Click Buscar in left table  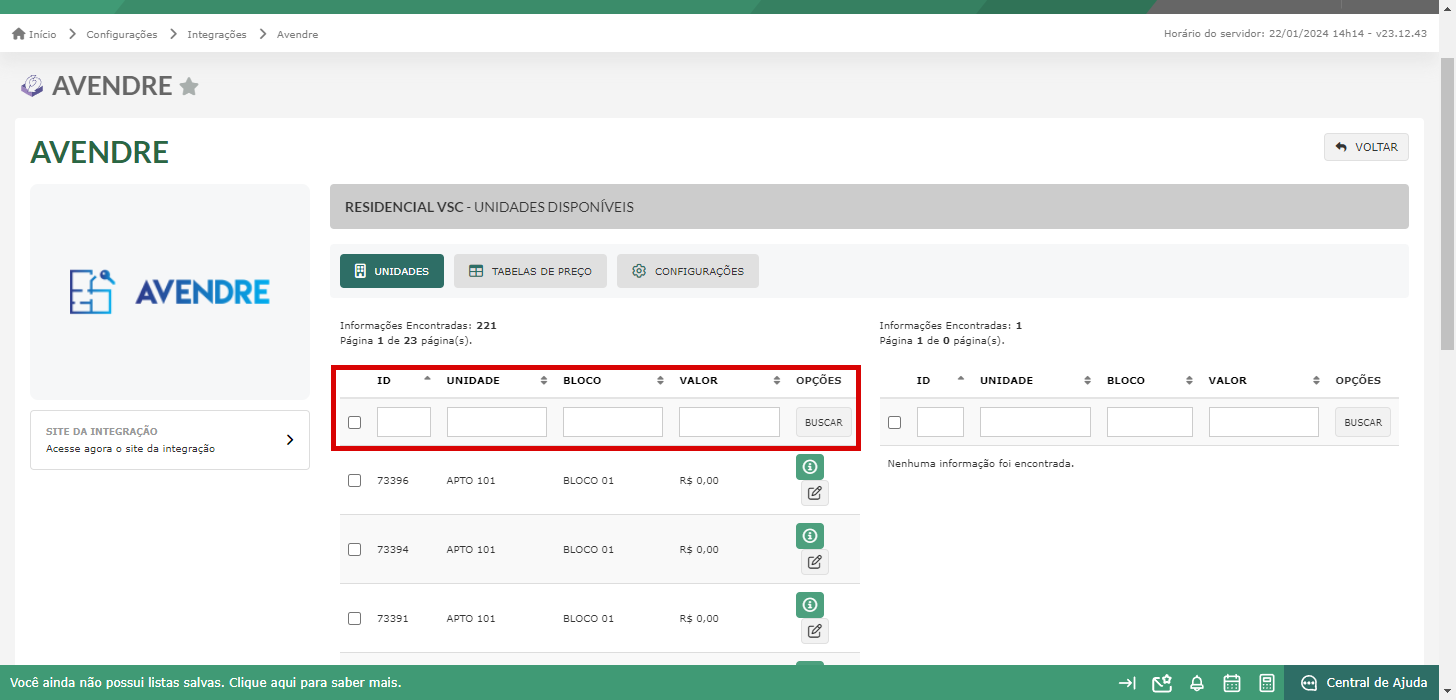coord(824,422)
